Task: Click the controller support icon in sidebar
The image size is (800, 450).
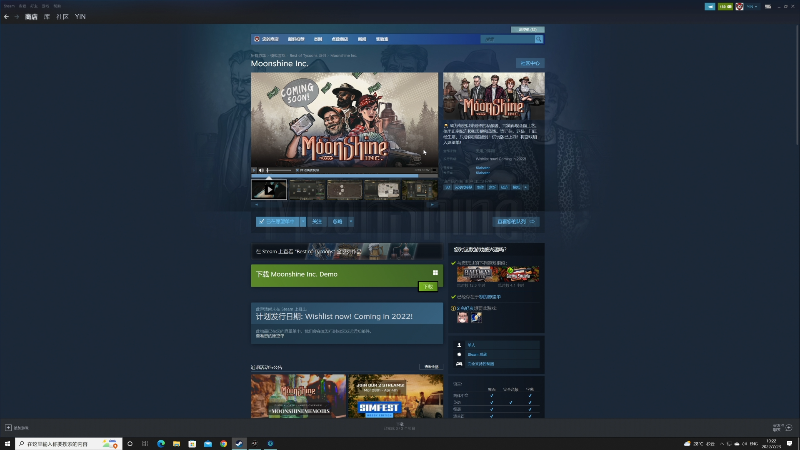Action: click(459, 364)
